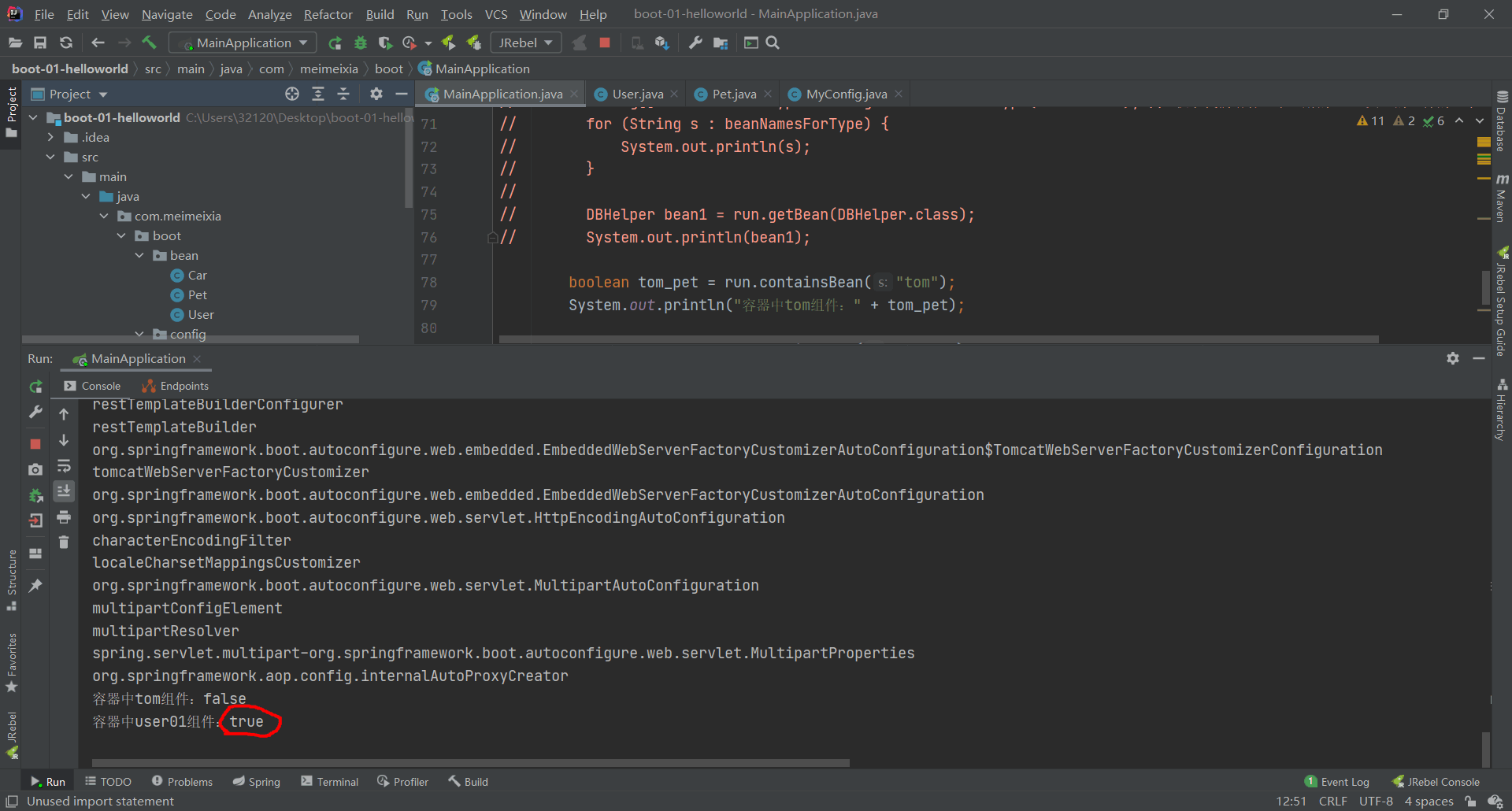The width and height of the screenshot is (1512, 811).
Task: Collapse the bean package node
Action: click(x=139, y=255)
